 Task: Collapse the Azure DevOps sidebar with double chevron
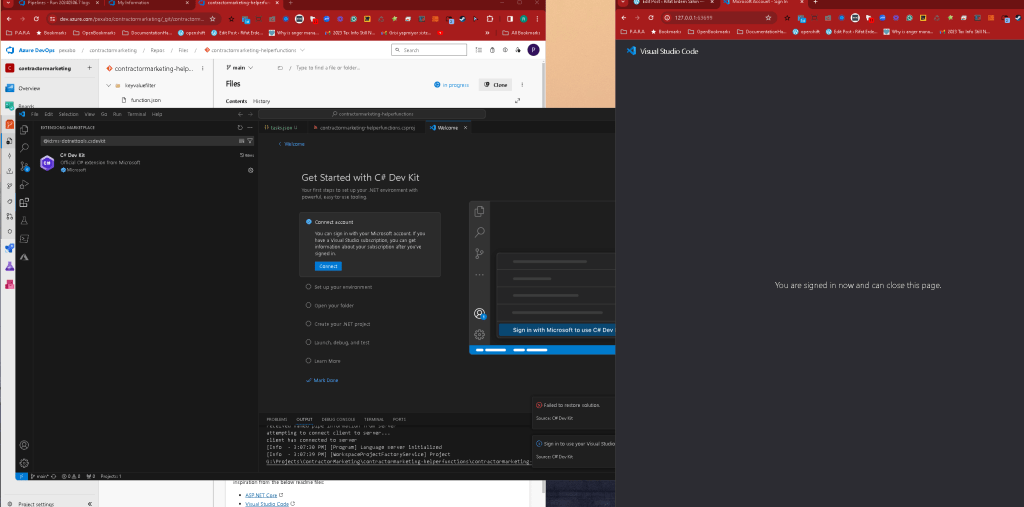(x=89, y=504)
